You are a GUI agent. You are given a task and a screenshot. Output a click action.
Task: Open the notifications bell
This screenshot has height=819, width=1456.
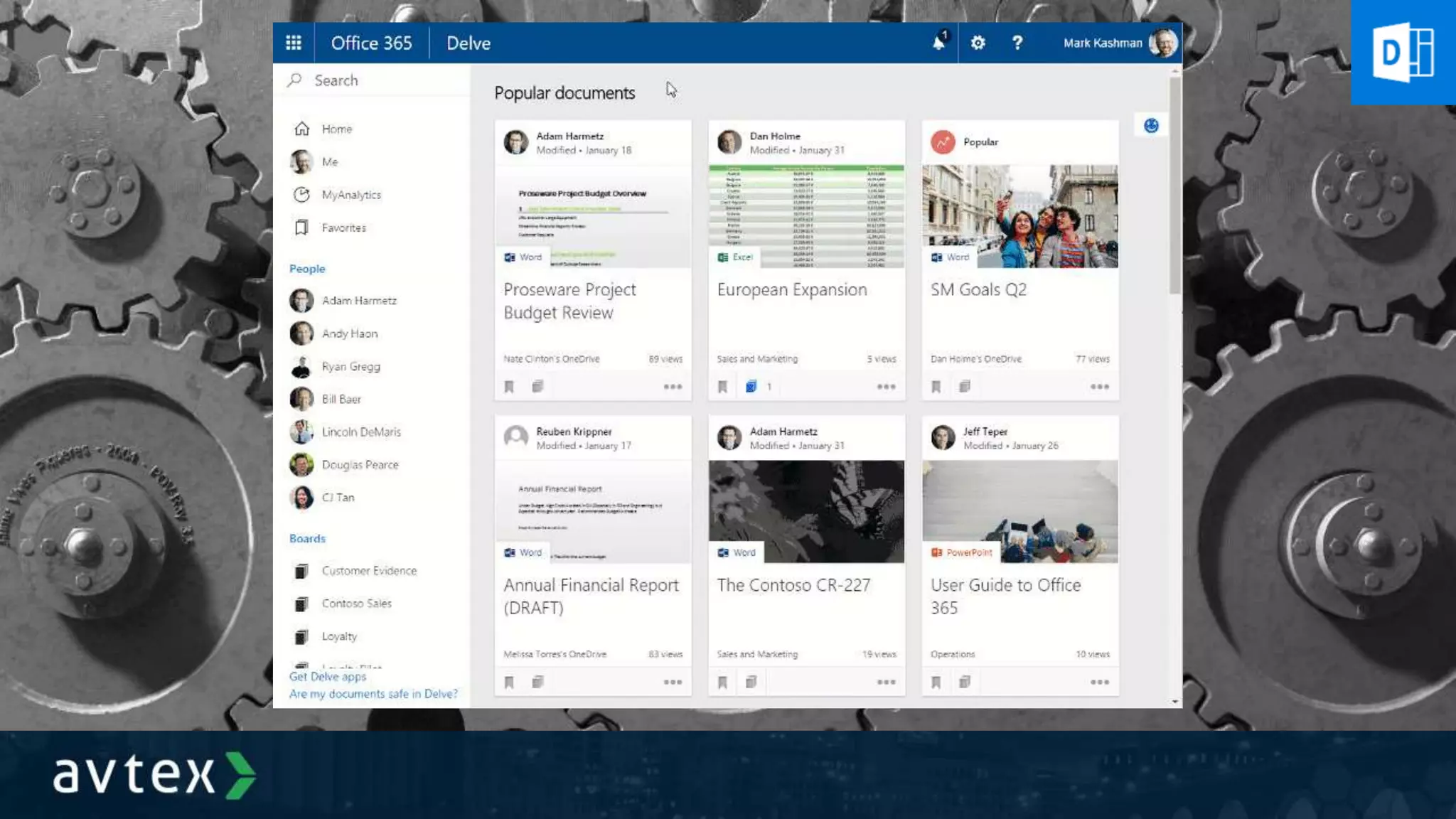click(x=938, y=43)
